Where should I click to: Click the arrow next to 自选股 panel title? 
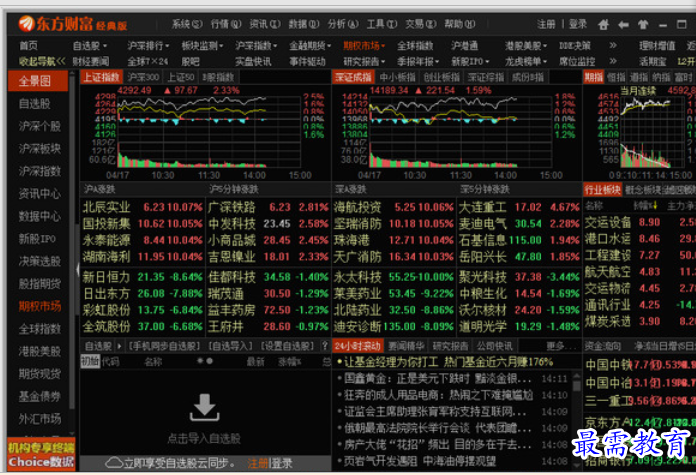(x=119, y=345)
